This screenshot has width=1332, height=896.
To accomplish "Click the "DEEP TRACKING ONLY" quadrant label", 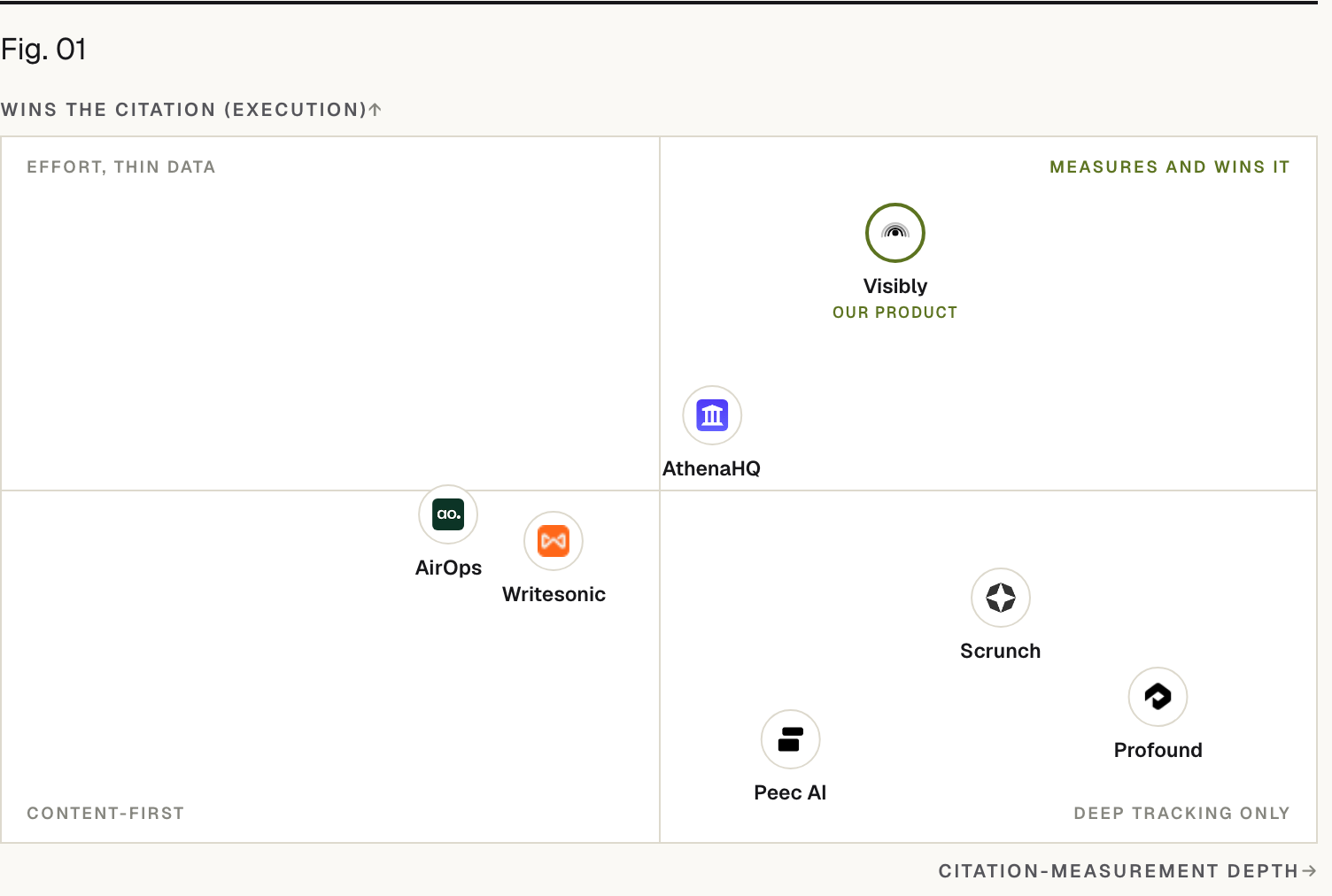I will (1182, 814).
